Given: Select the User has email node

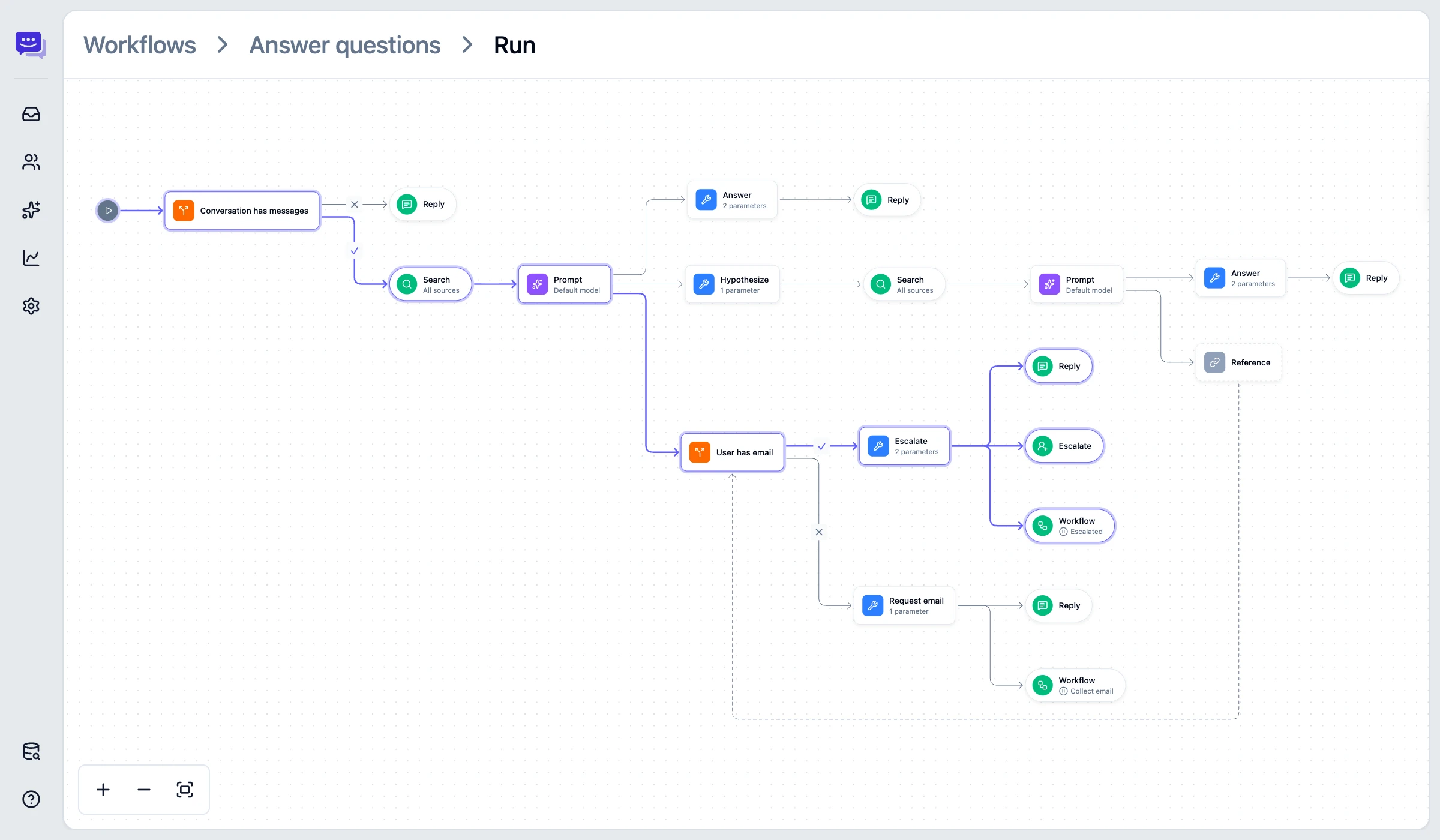Looking at the screenshot, I should point(733,452).
